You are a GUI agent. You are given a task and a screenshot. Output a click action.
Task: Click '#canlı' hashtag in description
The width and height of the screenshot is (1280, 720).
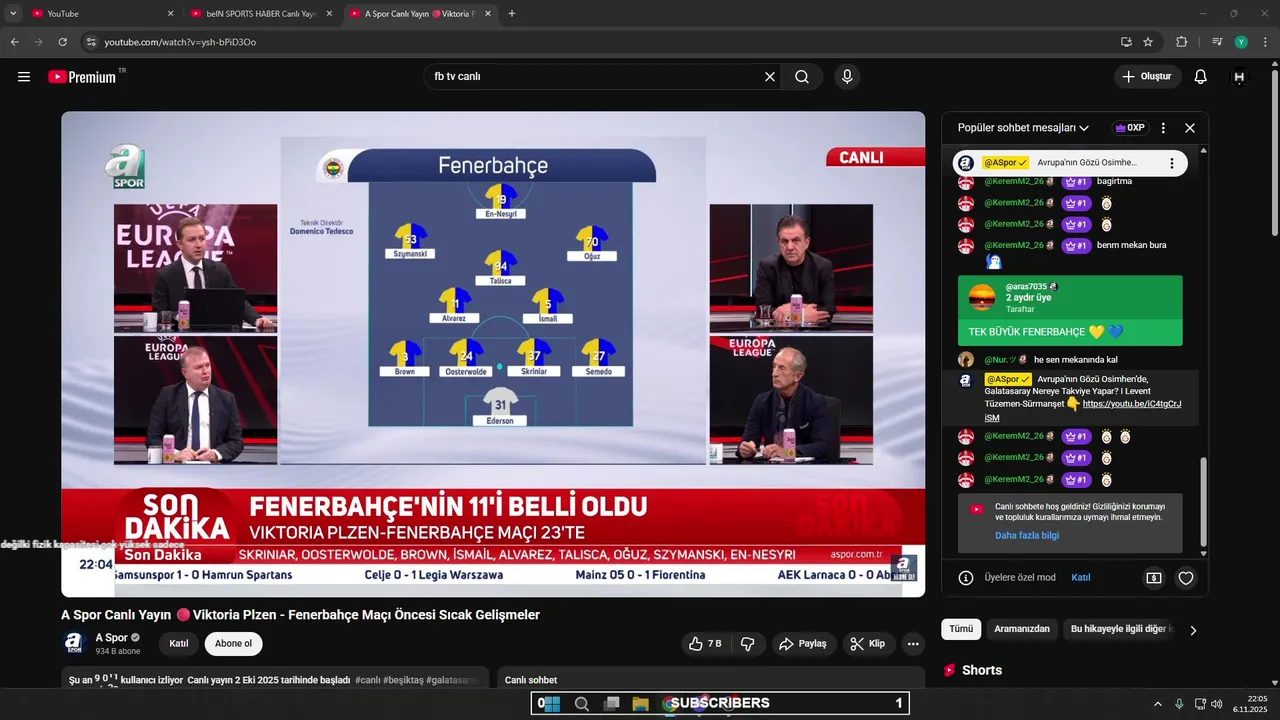367,680
